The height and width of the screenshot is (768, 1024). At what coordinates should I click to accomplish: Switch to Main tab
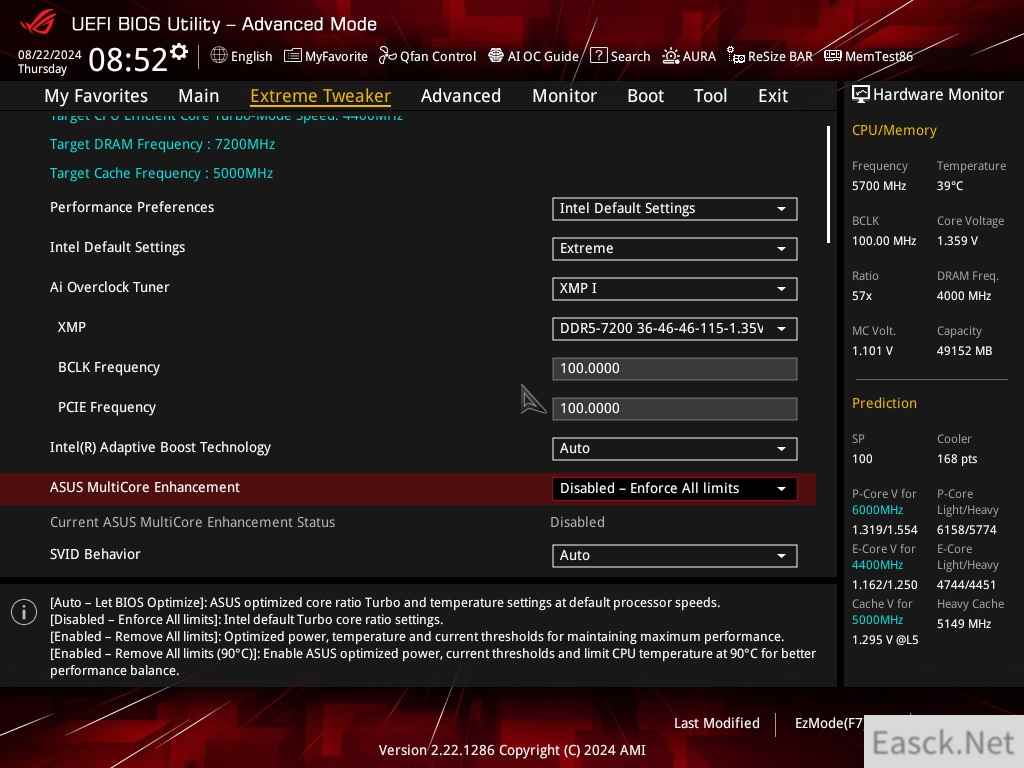coord(199,96)
